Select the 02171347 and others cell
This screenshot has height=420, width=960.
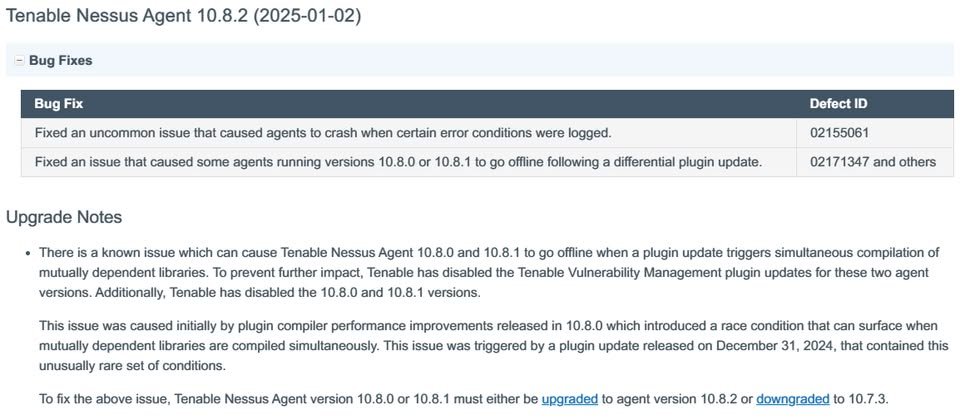(875, 162)
